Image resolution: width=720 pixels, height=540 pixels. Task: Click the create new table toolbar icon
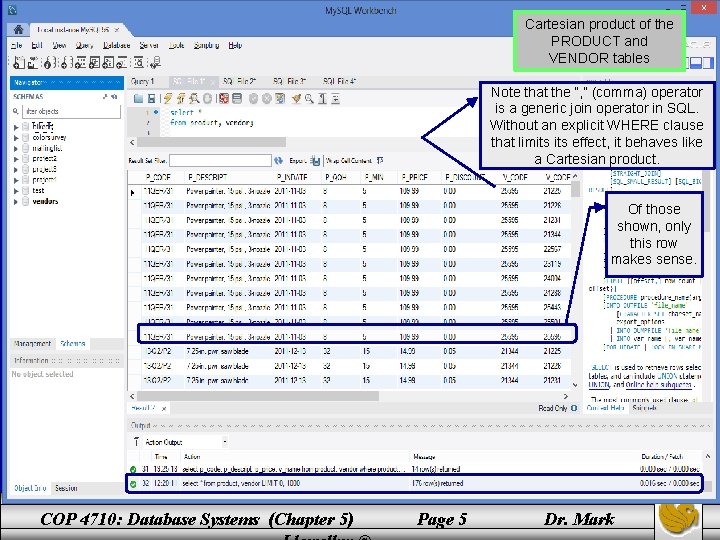(80, 62)
